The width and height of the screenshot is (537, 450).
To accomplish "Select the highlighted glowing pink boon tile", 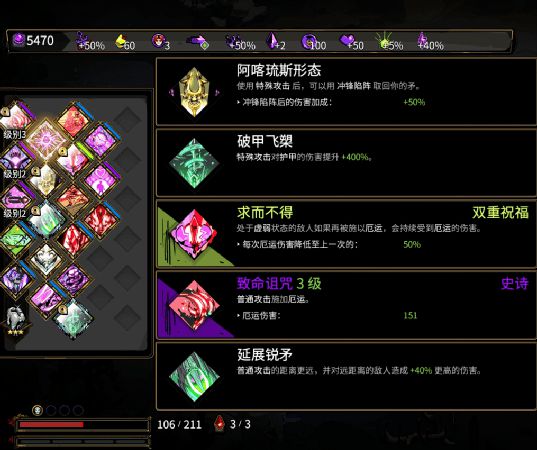I will pos(46,140).
